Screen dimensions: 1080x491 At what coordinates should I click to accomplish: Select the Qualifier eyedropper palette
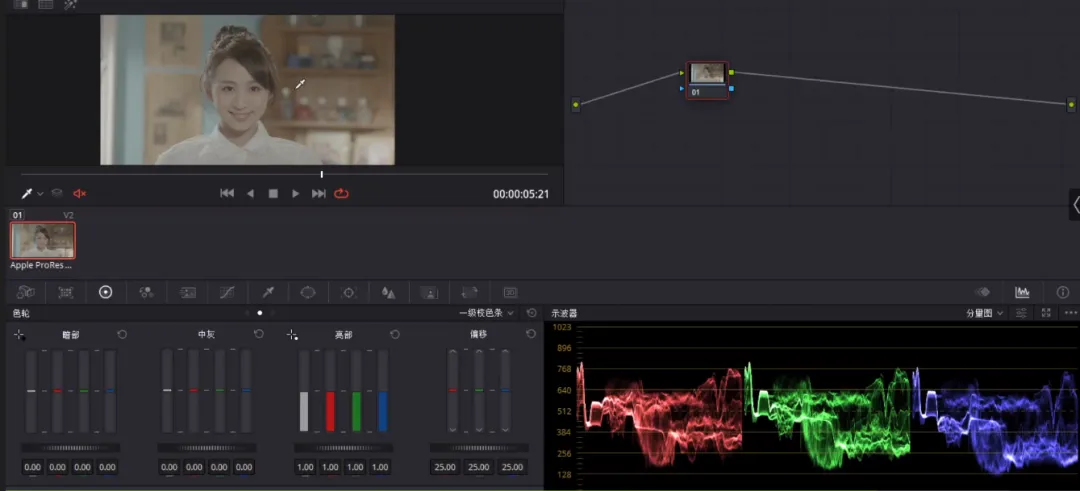pyautogui.click(x=268, y=292)
